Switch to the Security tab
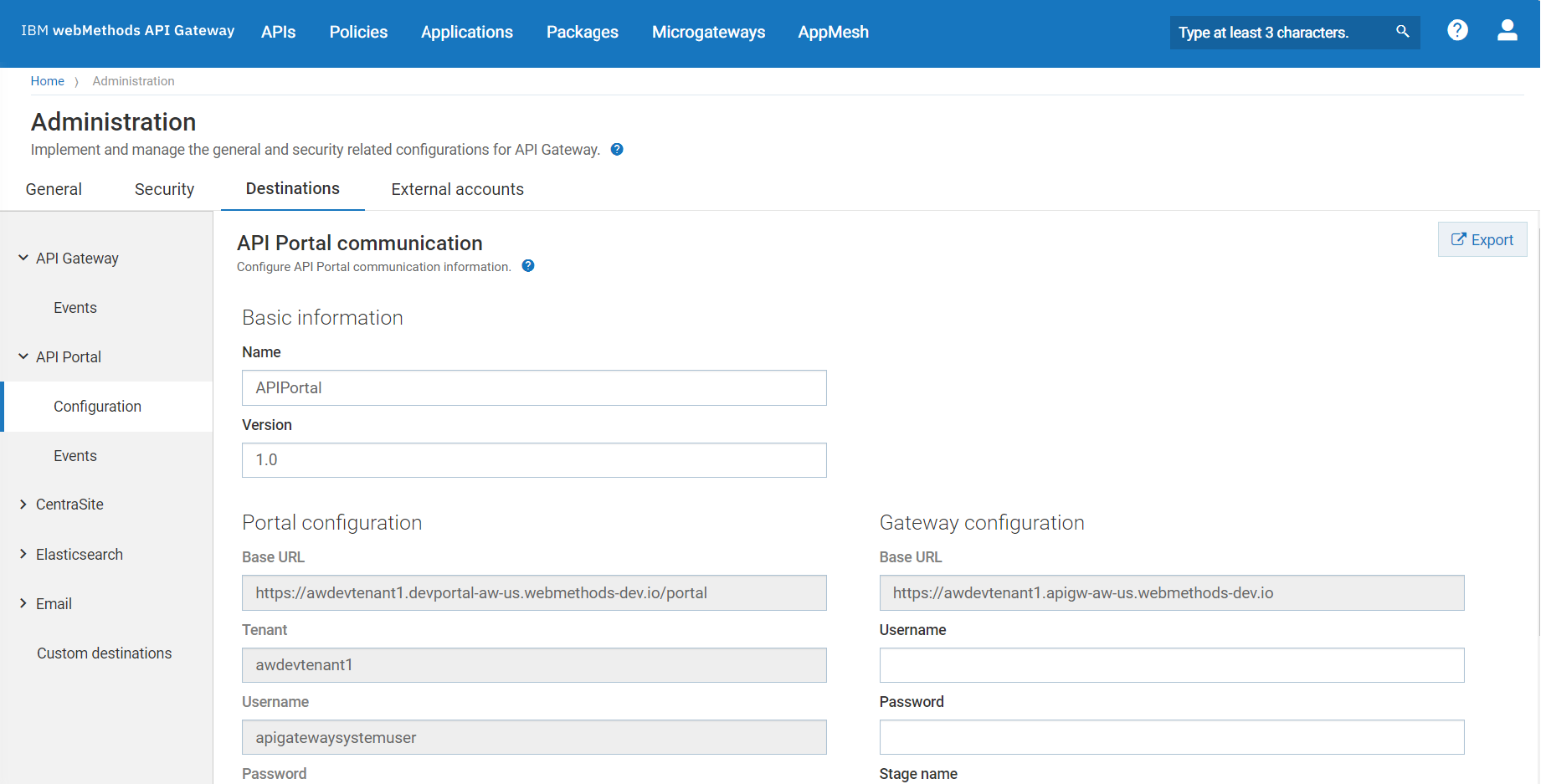 tap(164, 189)
